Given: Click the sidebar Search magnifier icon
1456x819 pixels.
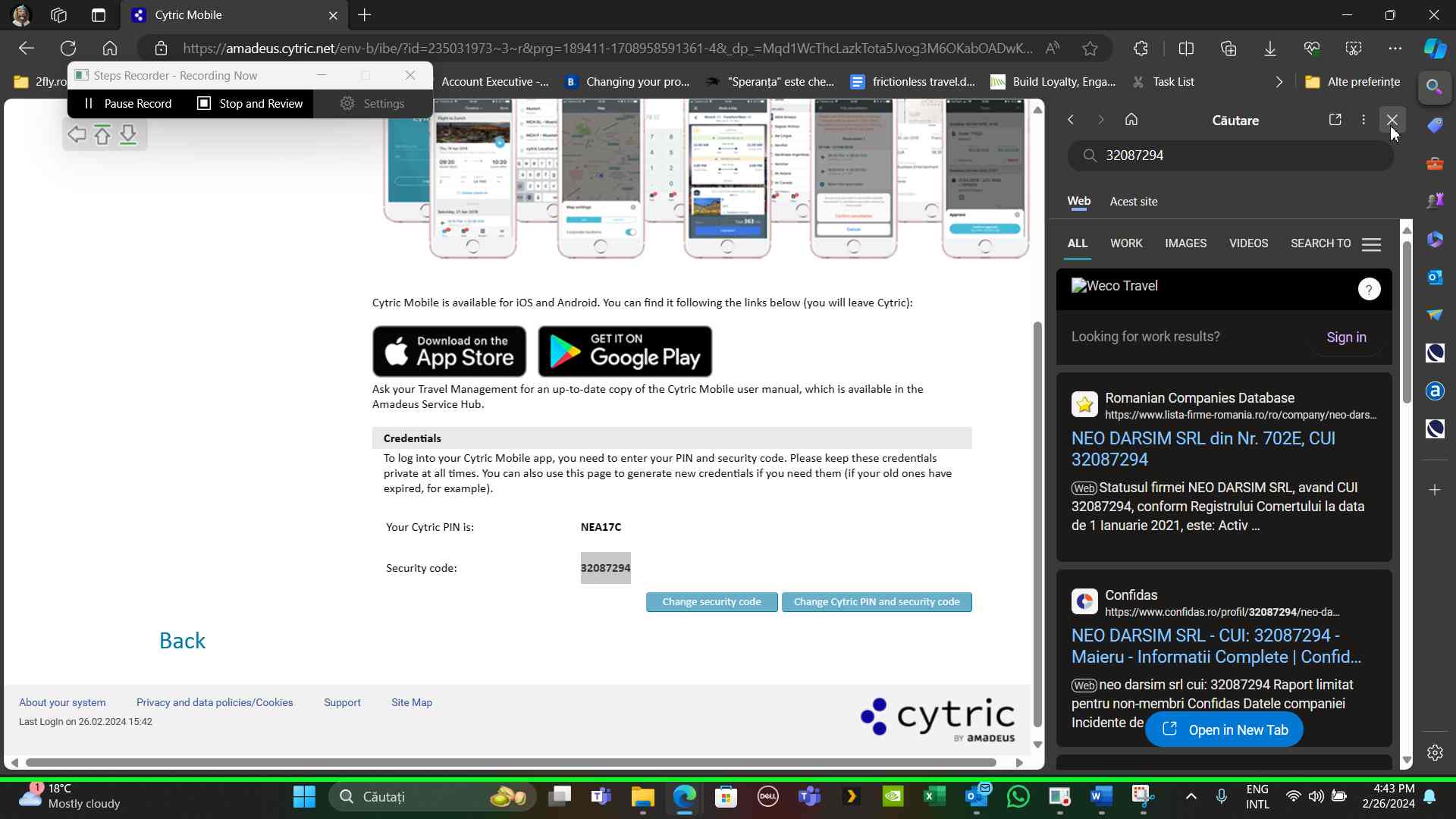Looking at the screenshot, I should click(1435, 86).
